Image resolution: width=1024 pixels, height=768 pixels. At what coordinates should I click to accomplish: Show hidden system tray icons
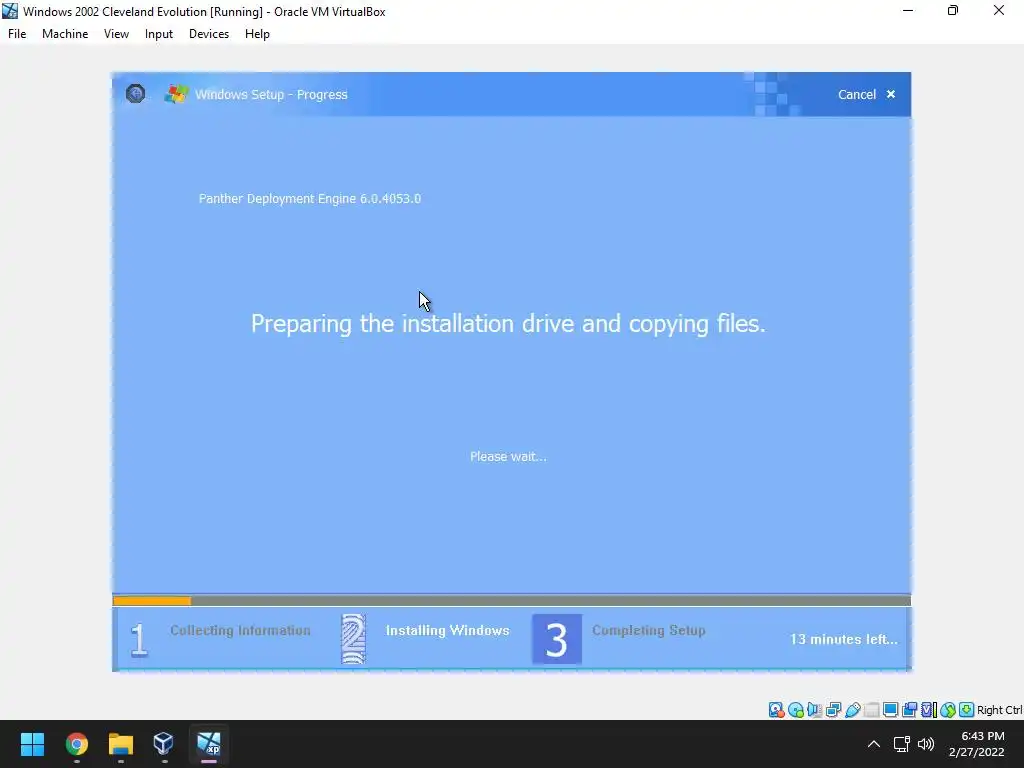click(x=873, y=744)
